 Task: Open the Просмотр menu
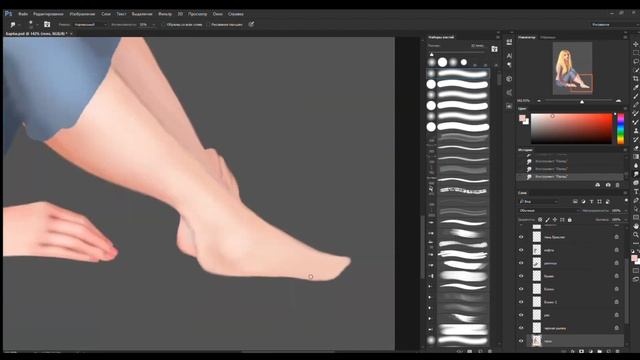(x=198, y=14)
